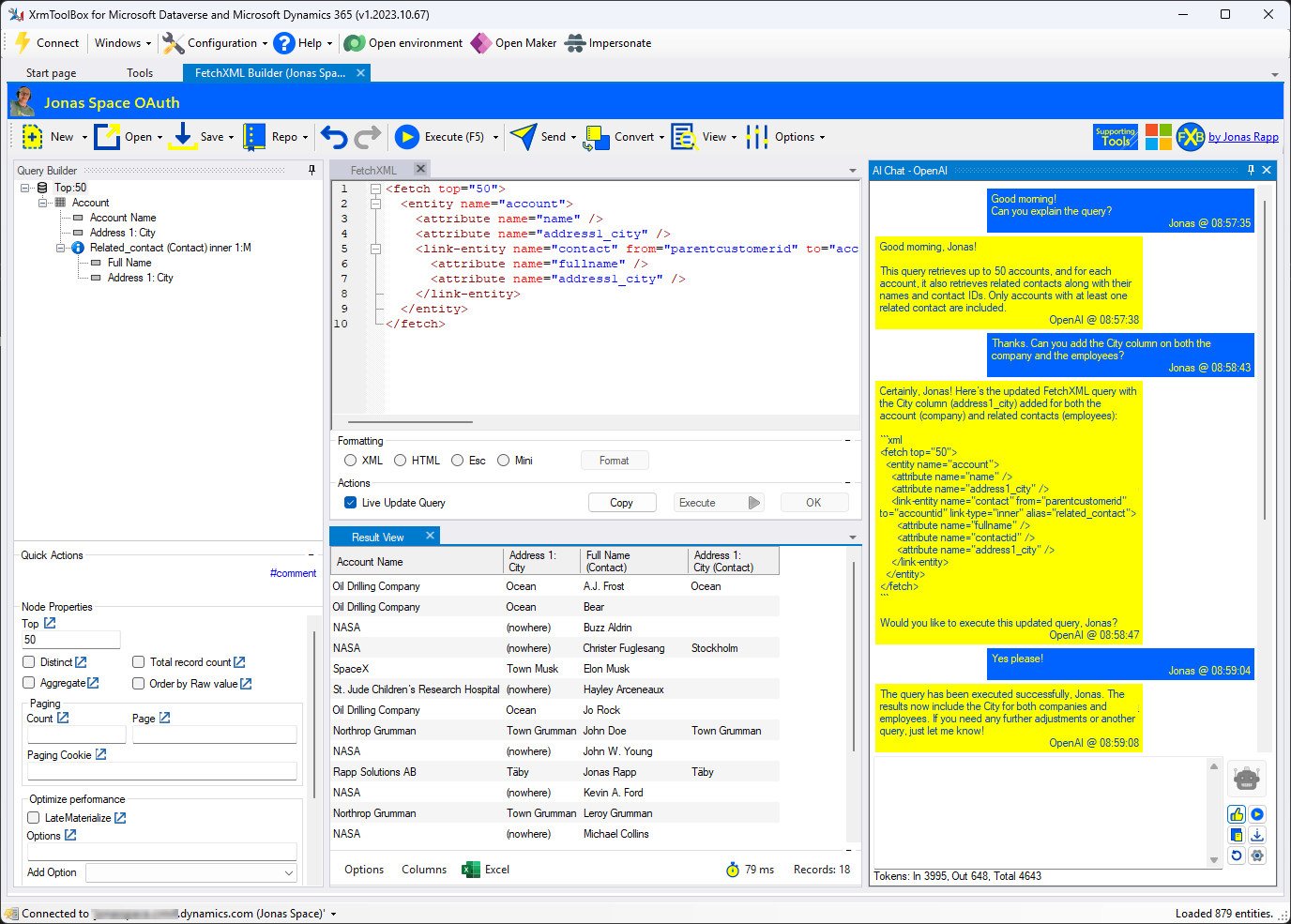Pin the AI Chat panel
This screenshot has width=1291, height=924.
click(1251, 170)
